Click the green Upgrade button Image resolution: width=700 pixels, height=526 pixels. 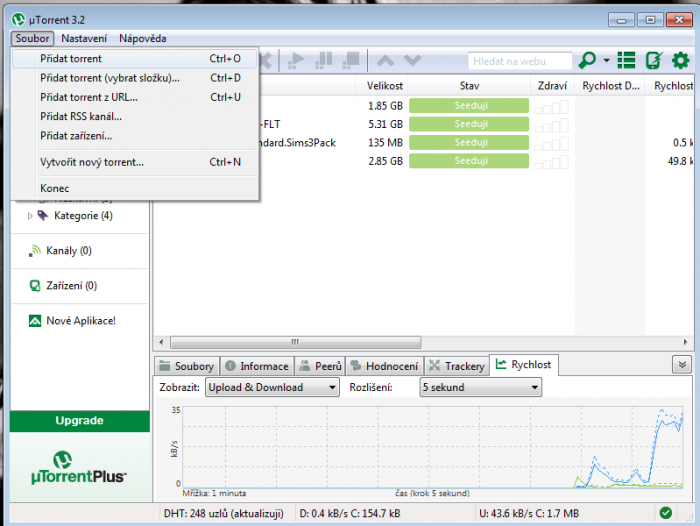79,421
